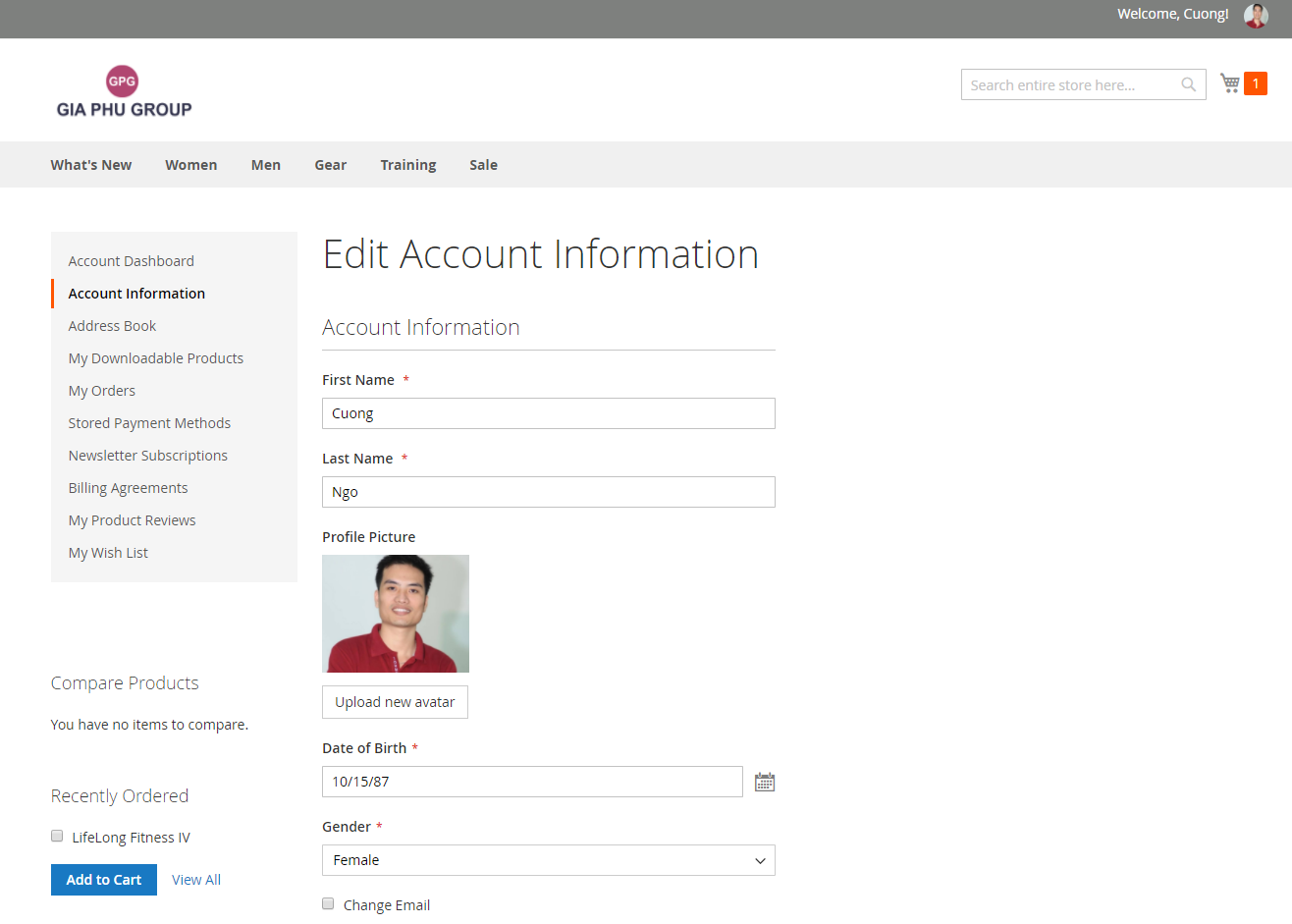Open Newsletter Subscriptions
Viewport: 1292px width, 924px height.
pos(148,456)
